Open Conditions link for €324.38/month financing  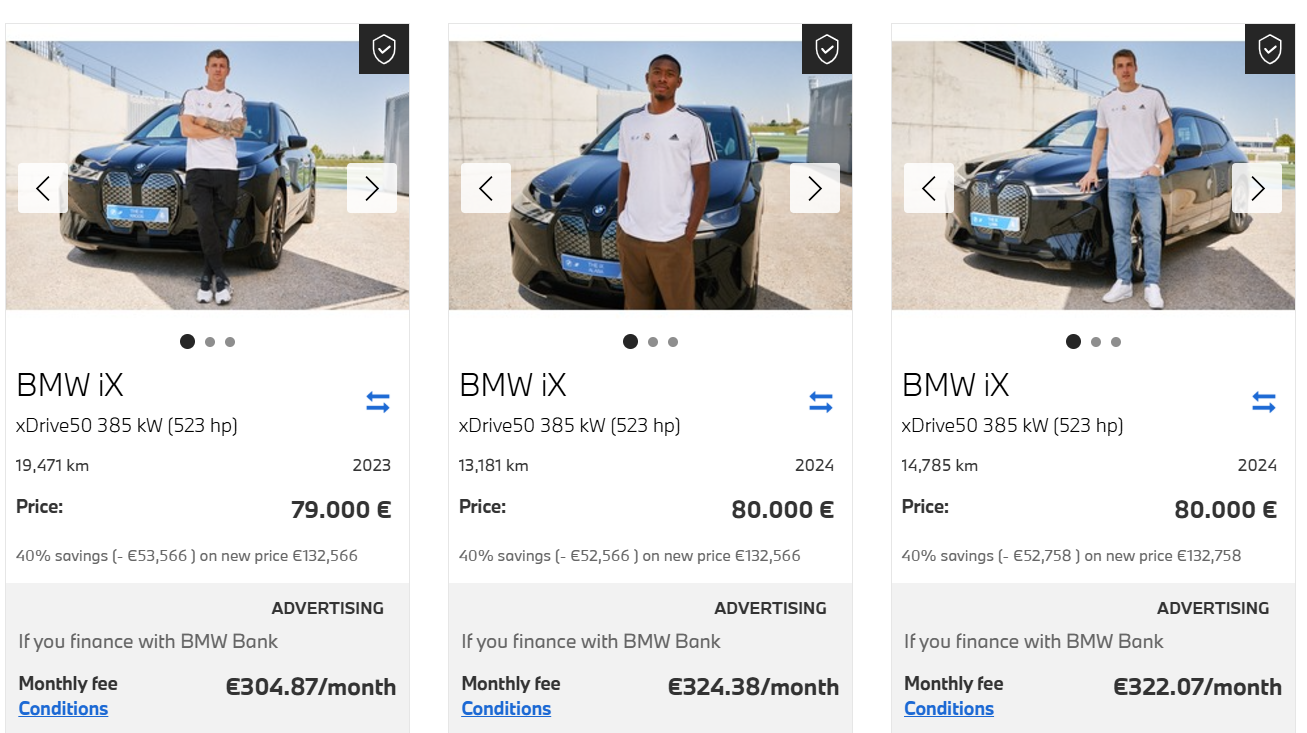506,709
